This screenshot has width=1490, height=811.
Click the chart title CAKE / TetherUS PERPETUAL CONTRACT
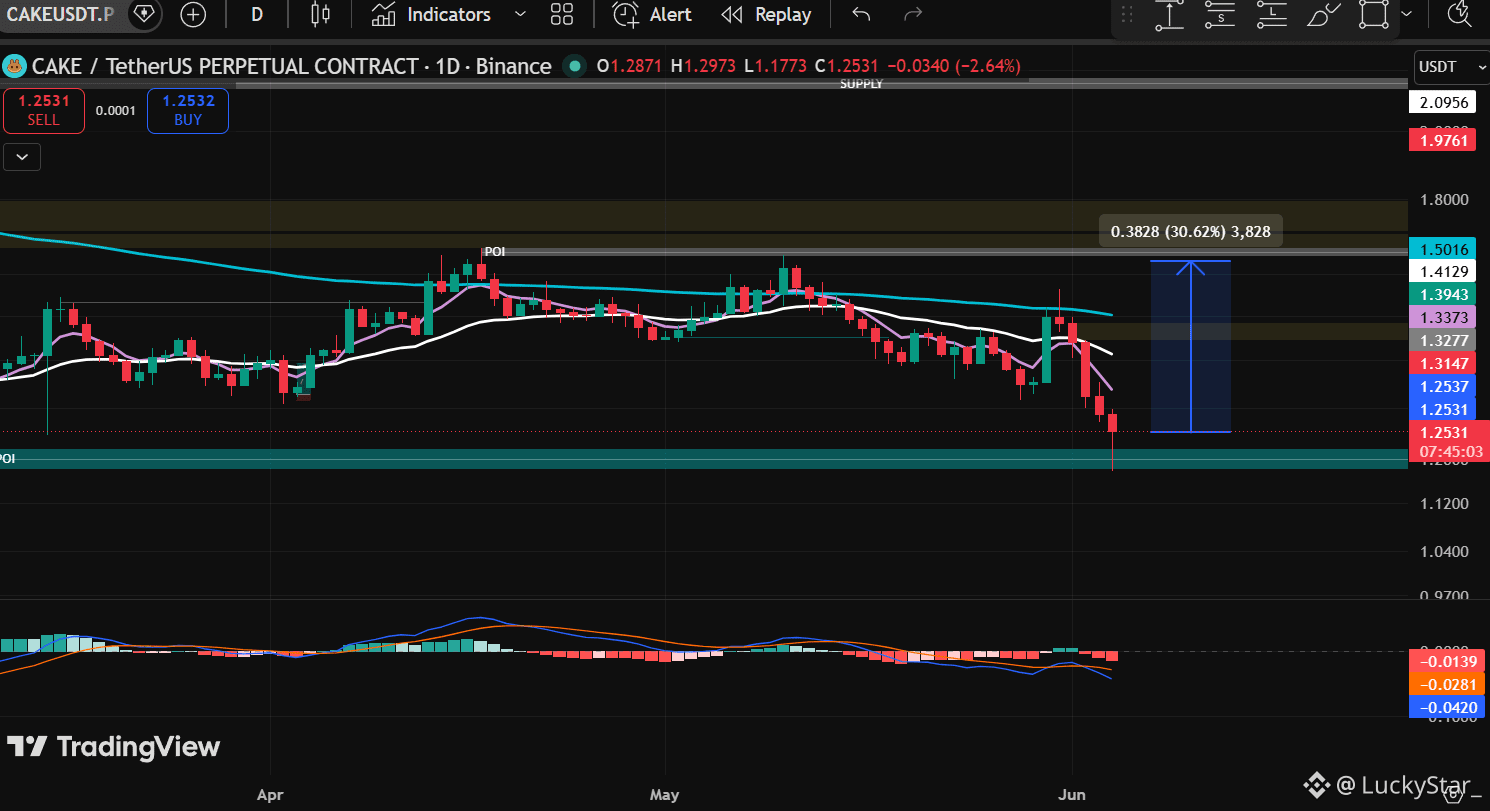pos(225,67)
